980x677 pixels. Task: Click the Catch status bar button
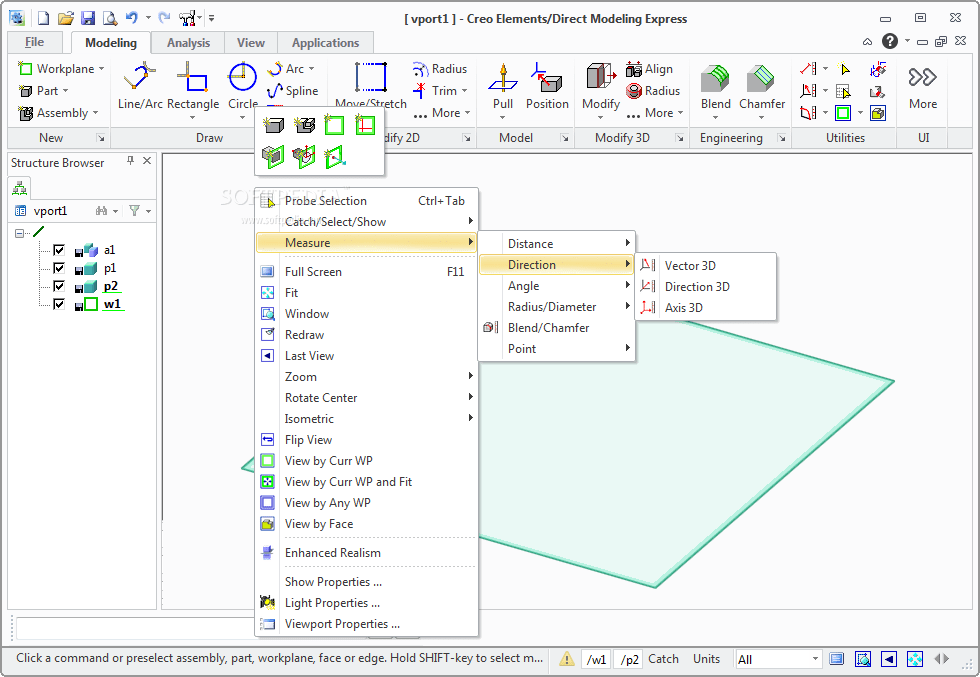click(x=663, y=659)
